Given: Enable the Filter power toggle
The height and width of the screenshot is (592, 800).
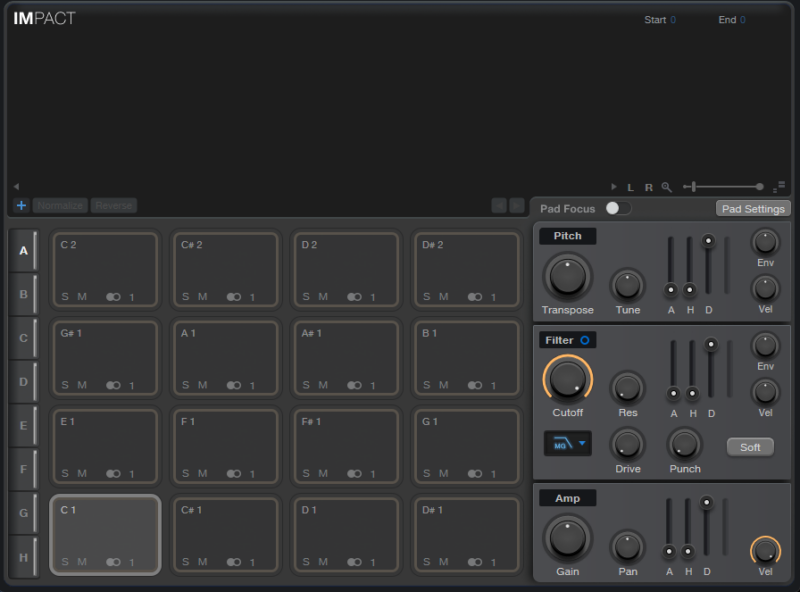Looking at the screenshot, I should click(x=585, y=340).
